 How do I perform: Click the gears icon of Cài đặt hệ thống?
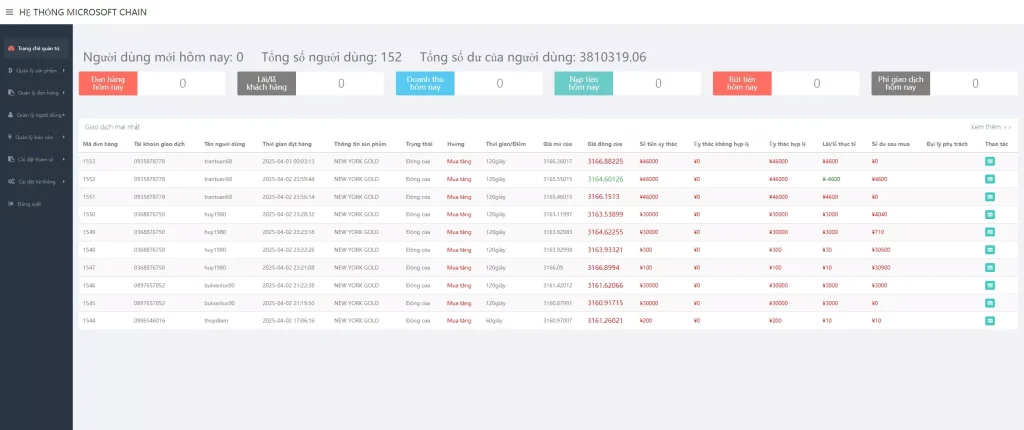11,182
